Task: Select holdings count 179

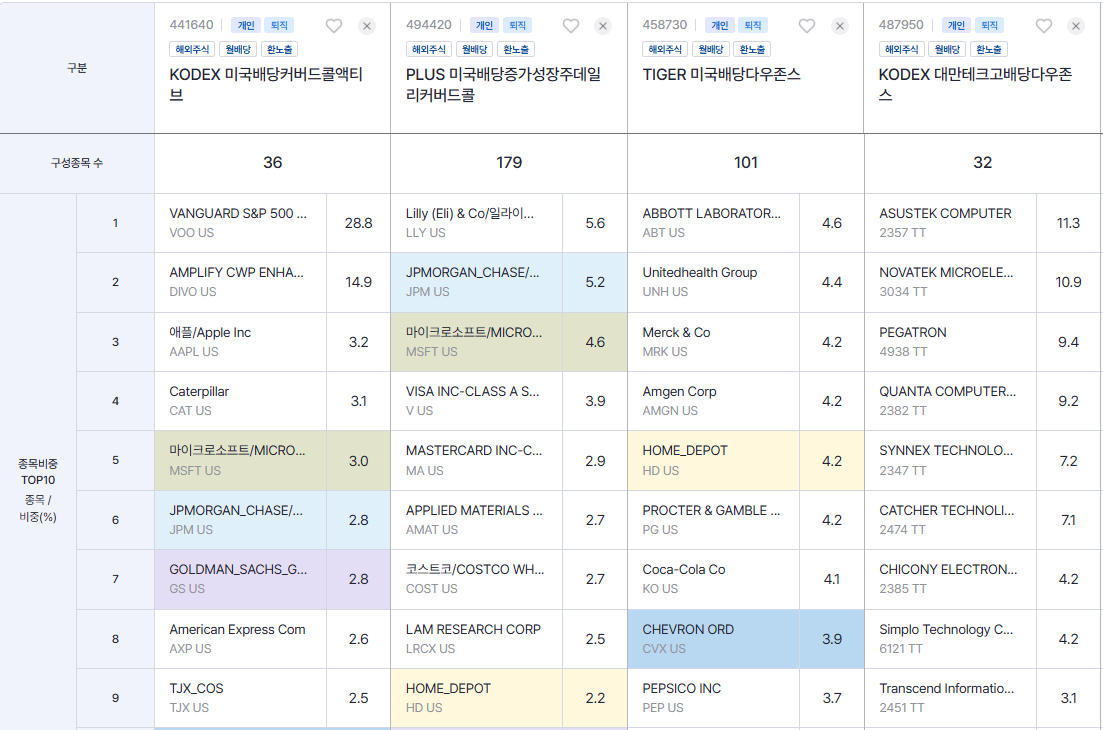Action: point(509,162)
